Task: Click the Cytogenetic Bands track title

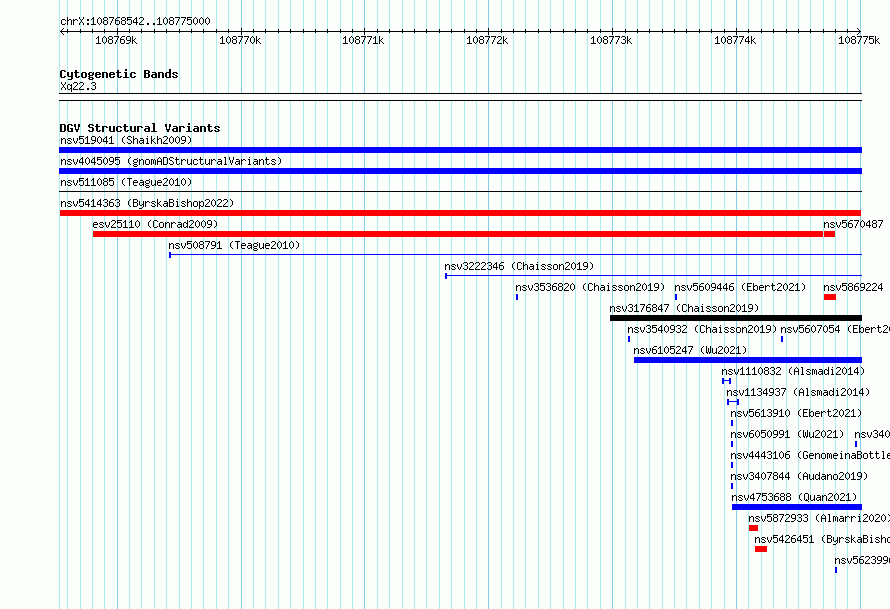Action: point(119,74)
